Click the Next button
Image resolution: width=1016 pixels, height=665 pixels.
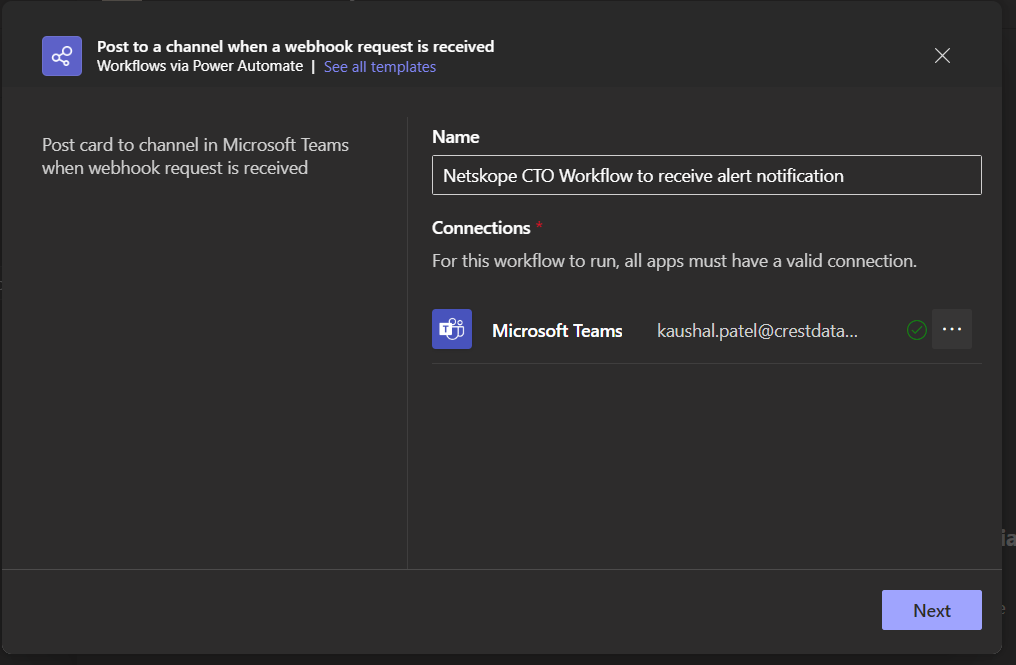click(931, 610)
